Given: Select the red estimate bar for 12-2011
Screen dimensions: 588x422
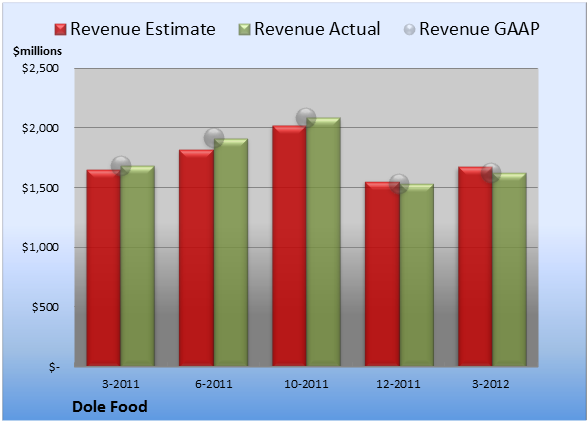Looking at the screenshot, I should pos(382,274).
